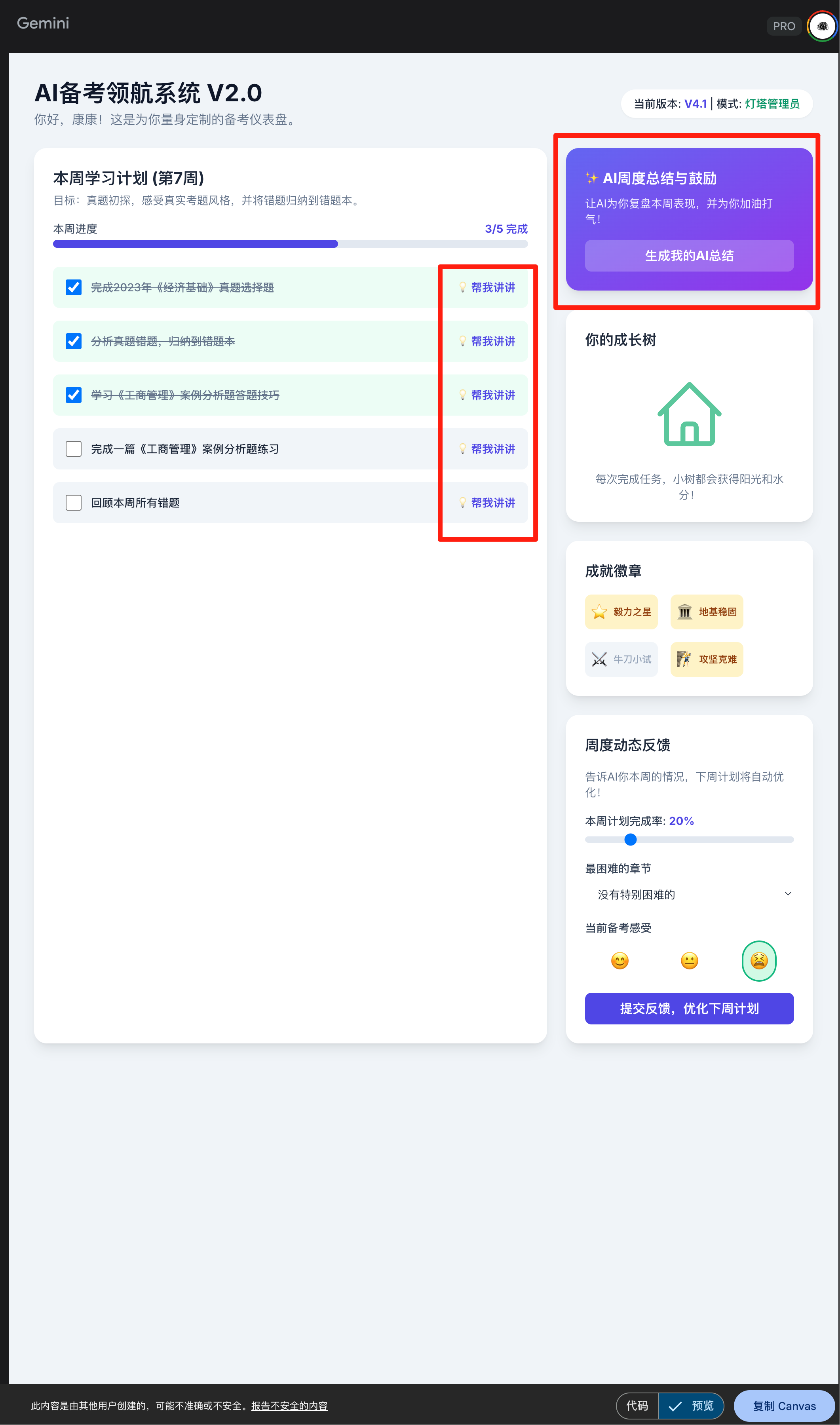
Task: Click the 复制 Canvas button
Action: point(784,1406)
